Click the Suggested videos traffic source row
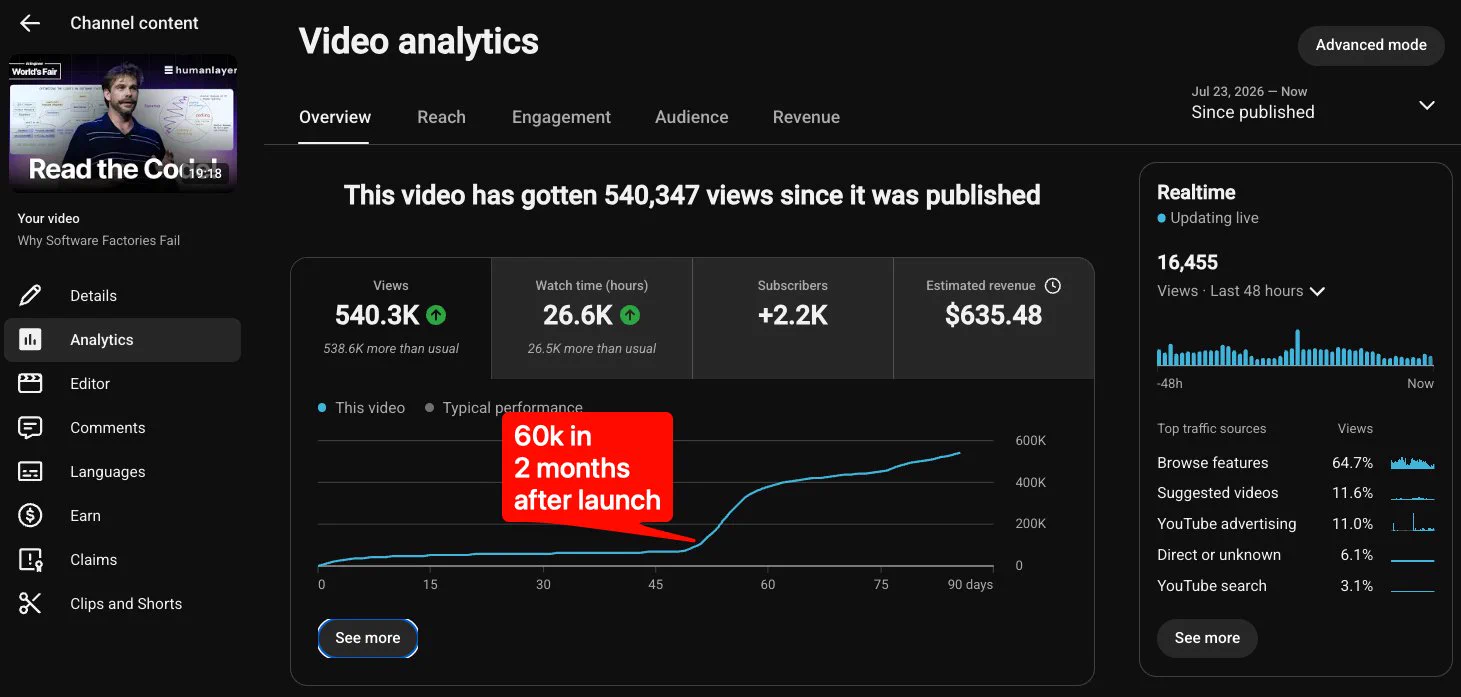The height and width of the screenshot is (697, 1461). coord(1295,493)
